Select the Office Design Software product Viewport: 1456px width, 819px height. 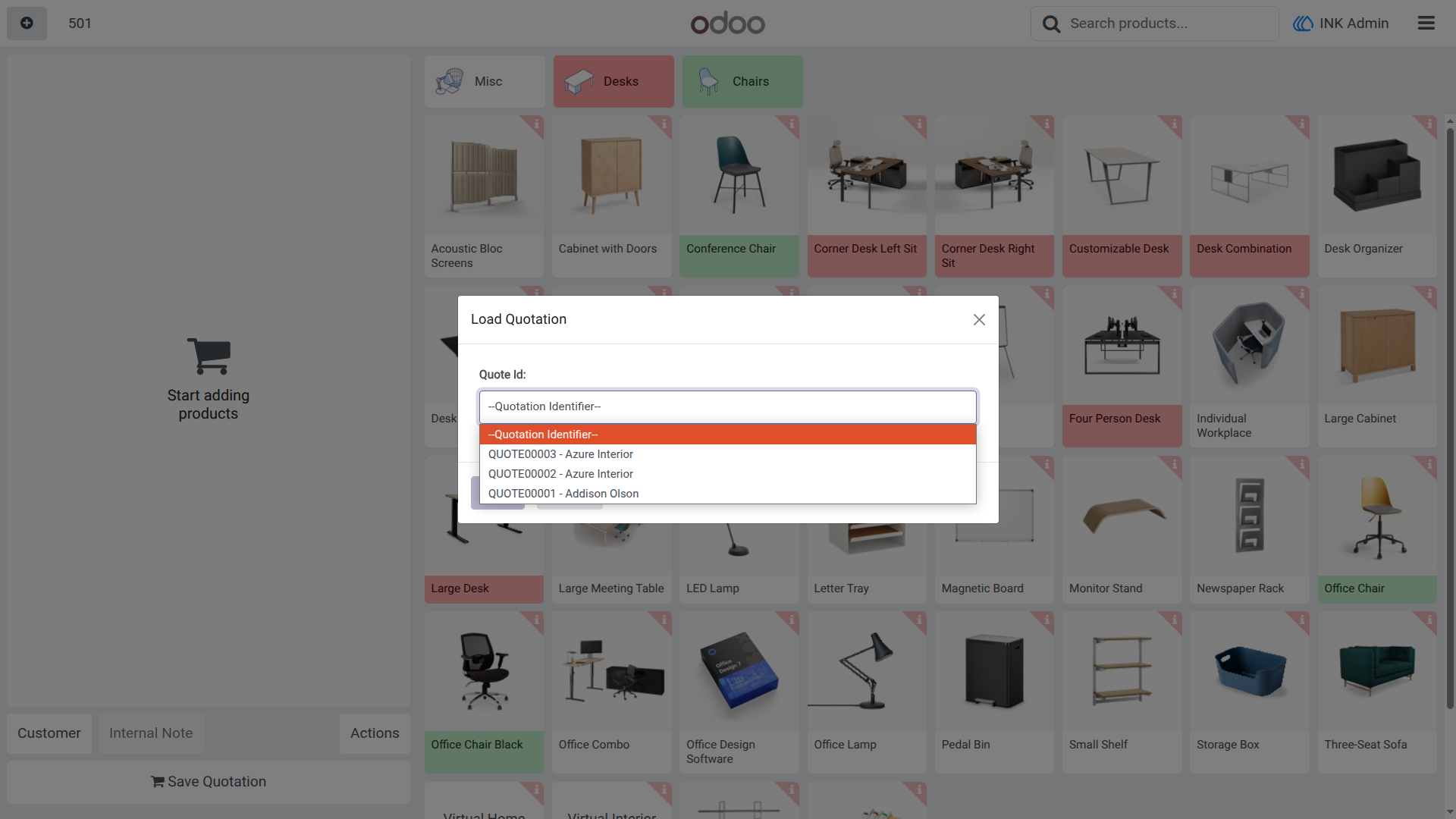pyautogui.click(x=739, y=692)
